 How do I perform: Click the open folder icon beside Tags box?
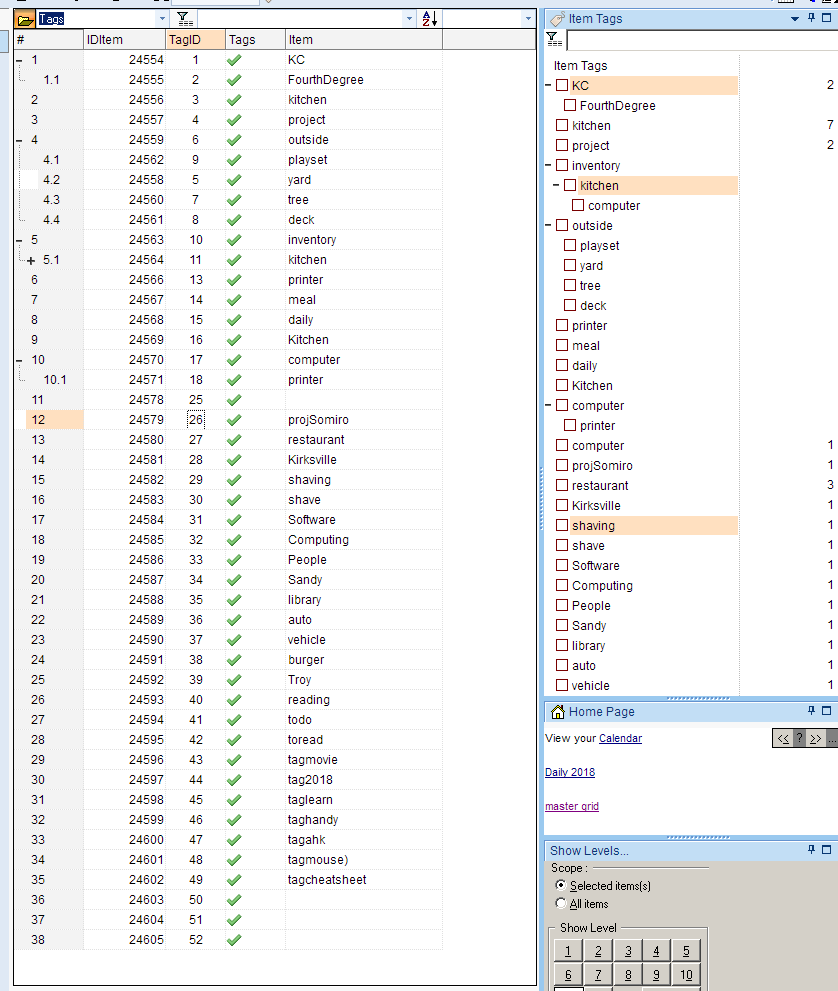pos(25,20)
